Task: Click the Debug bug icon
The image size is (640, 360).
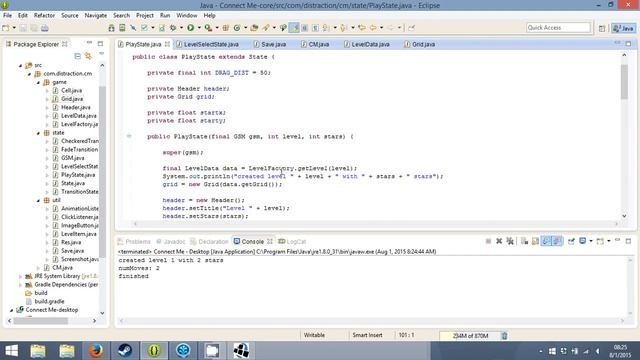Action: click(173, 28)
